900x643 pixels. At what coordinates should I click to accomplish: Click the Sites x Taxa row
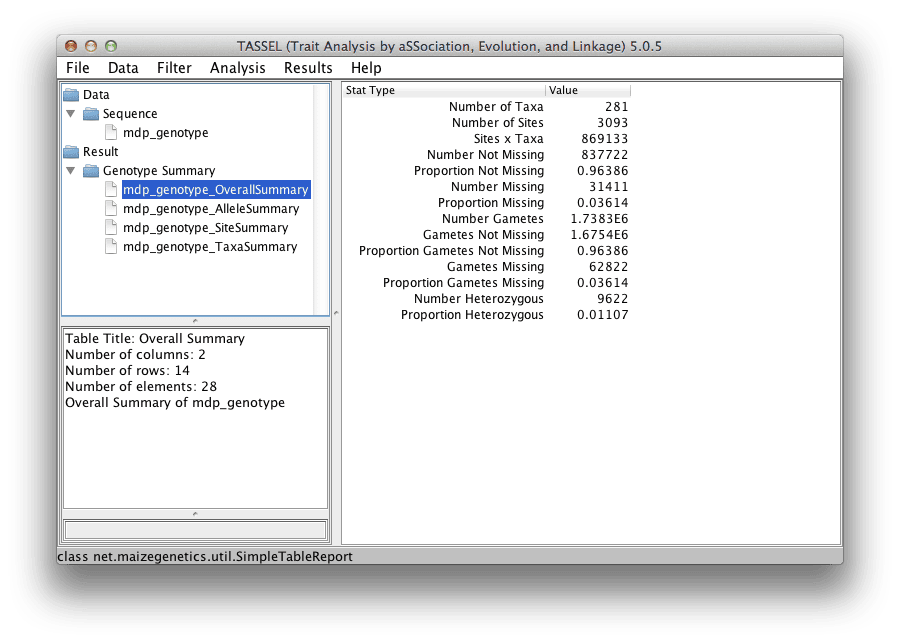pos(486,138)
